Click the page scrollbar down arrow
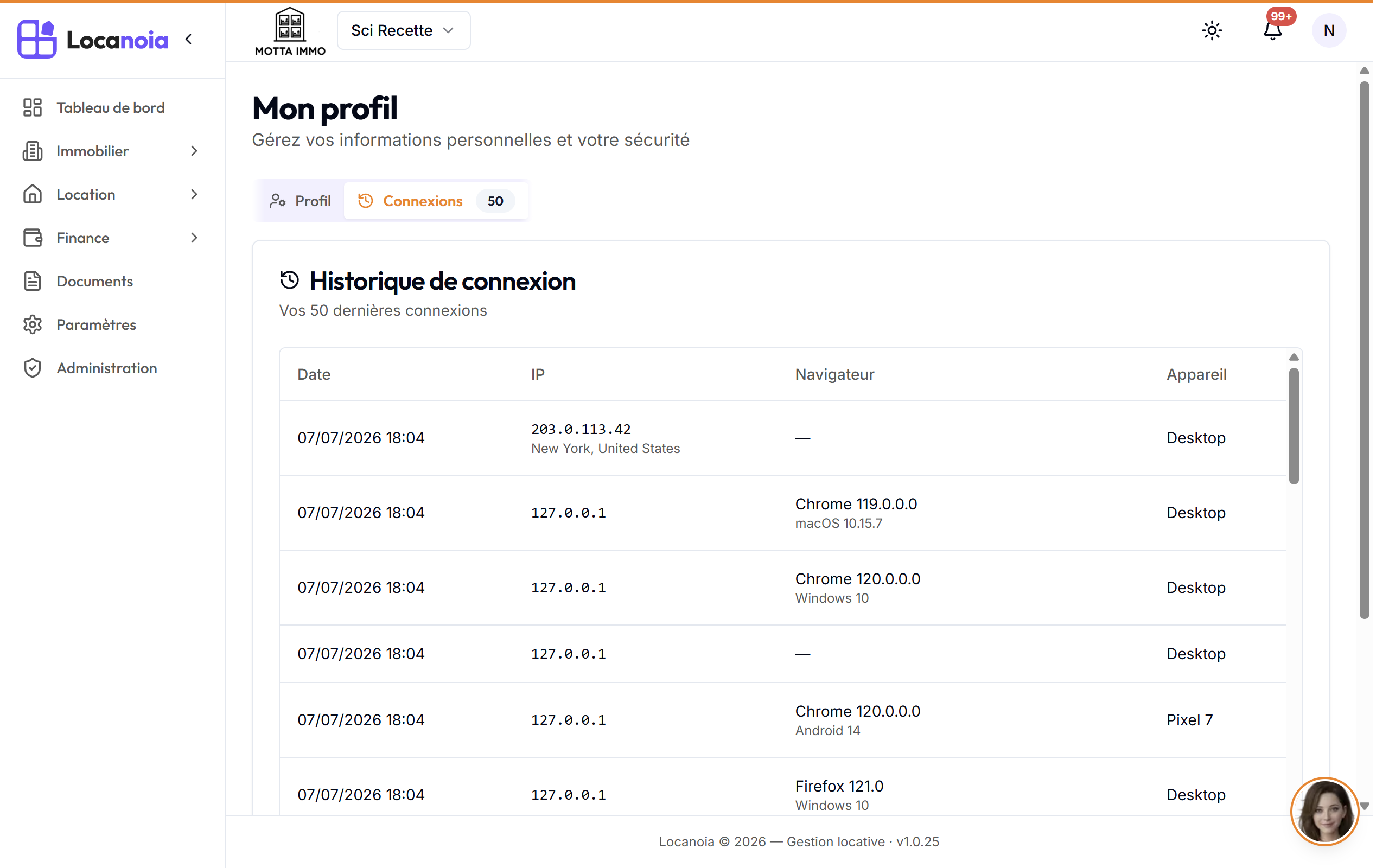Screen dimensions: 1389x868 pos(1365,806)
